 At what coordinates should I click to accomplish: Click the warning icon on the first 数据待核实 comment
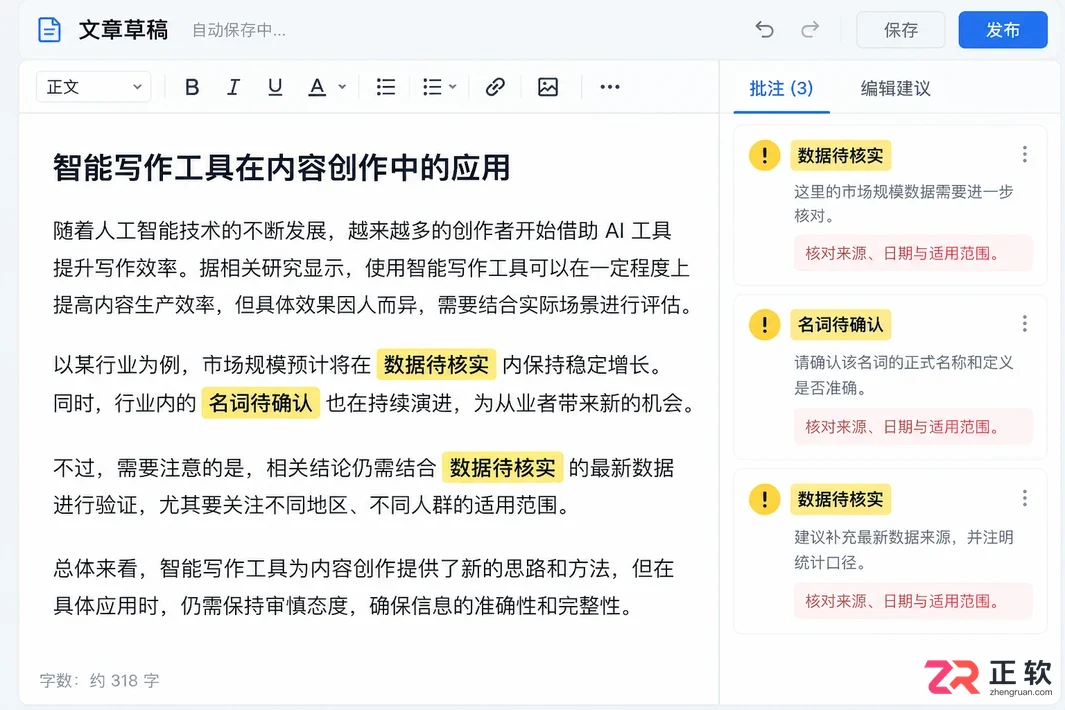point(765,155)
